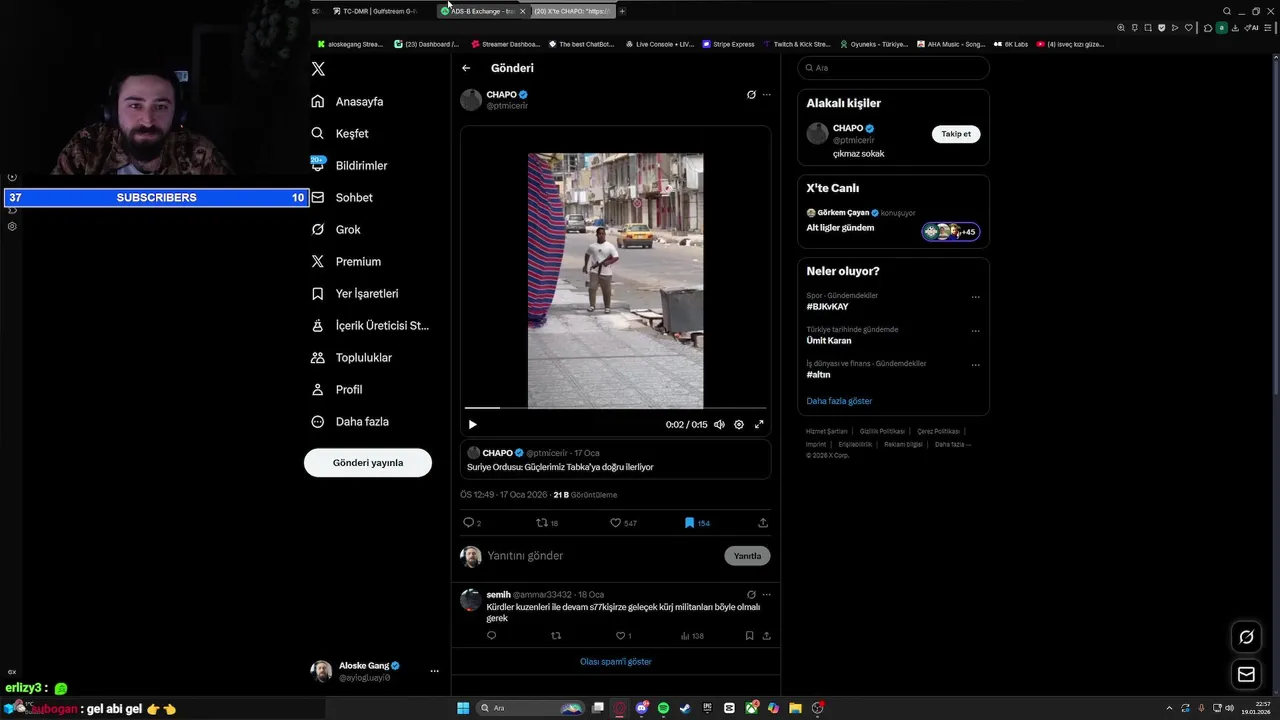Open semih reply's more options
The image size is (1280, 720).
coord(767,595)
